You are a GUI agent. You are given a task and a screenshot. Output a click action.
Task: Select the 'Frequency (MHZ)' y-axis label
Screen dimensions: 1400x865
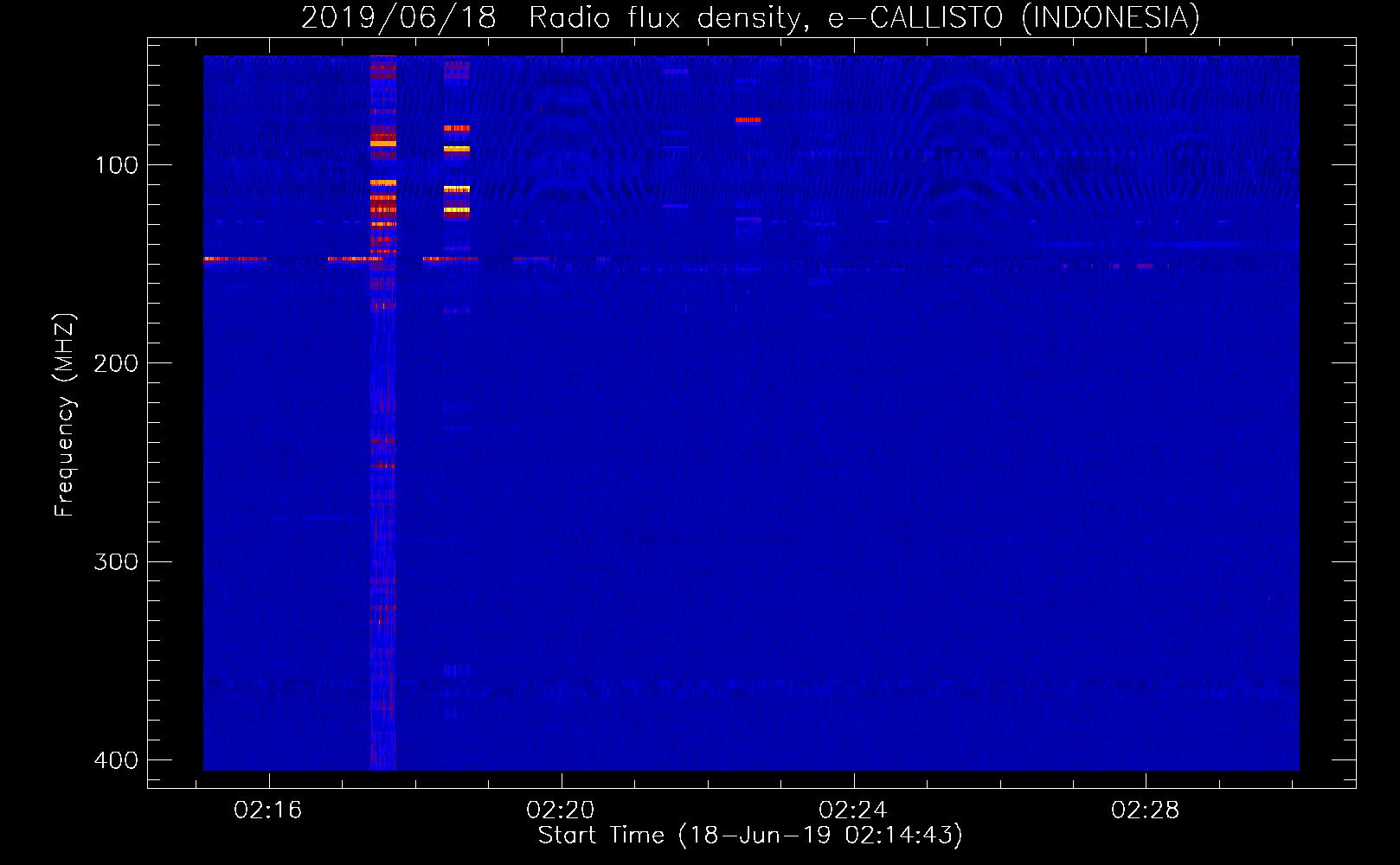65,415
